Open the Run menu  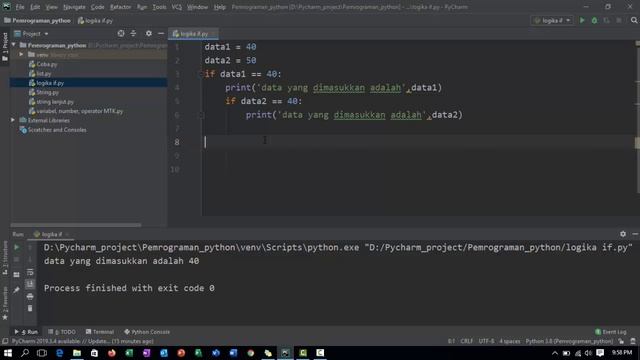click(142, 7)
